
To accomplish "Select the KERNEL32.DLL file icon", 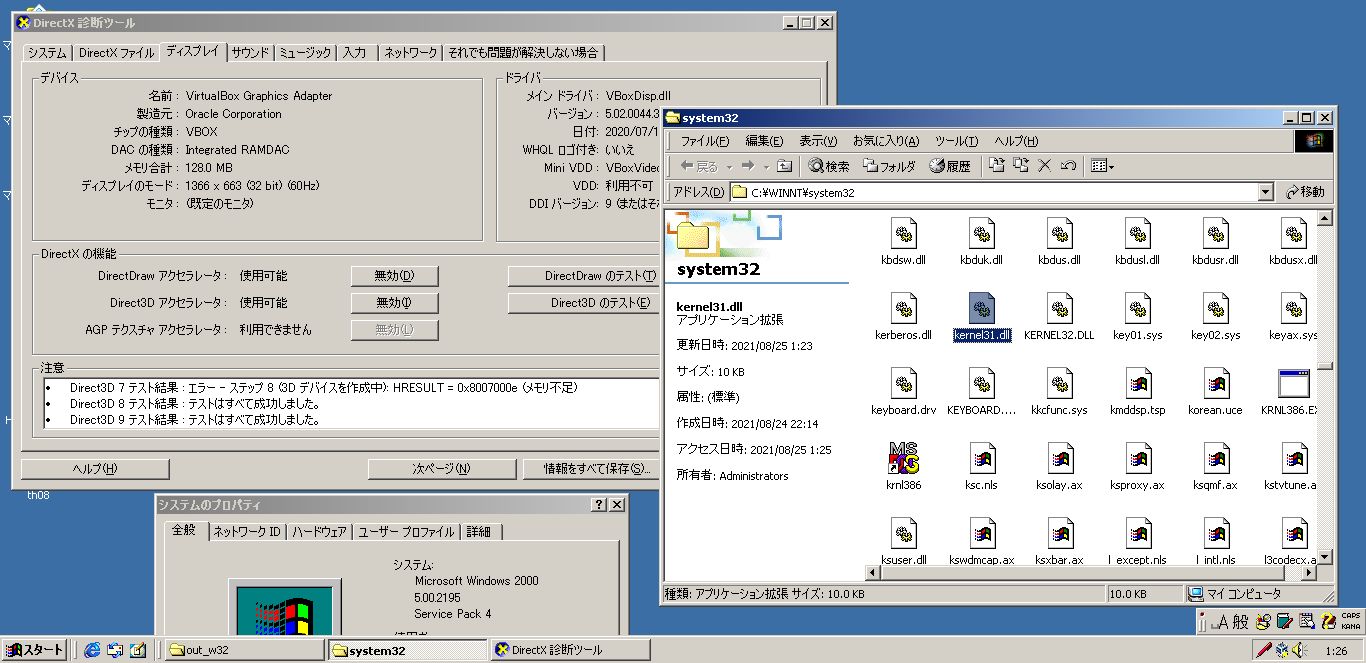I will click(1060, 309).
